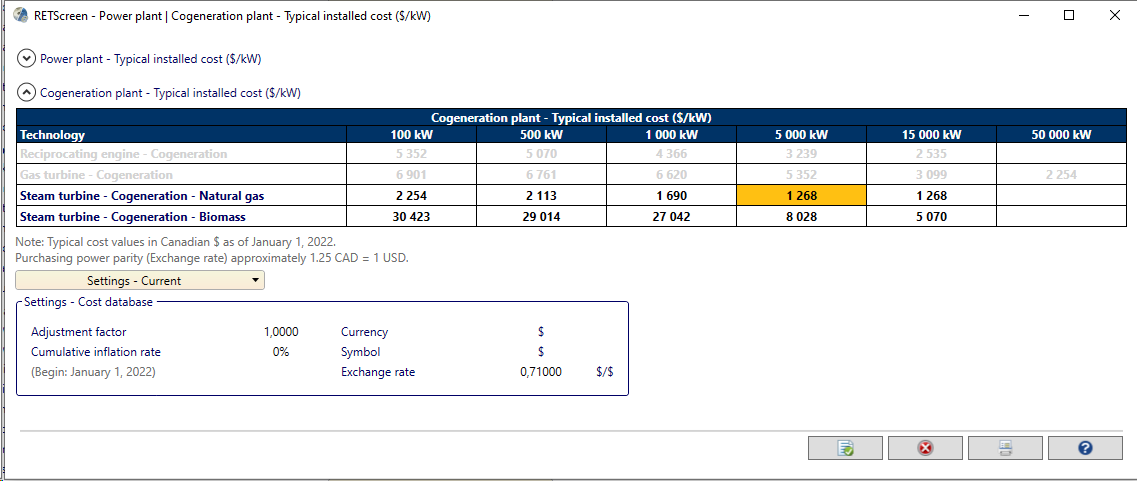Viewport: 1137px width, 481px height.
Task: Select biomass cell 8 028
Action: [x=801, y=216]
